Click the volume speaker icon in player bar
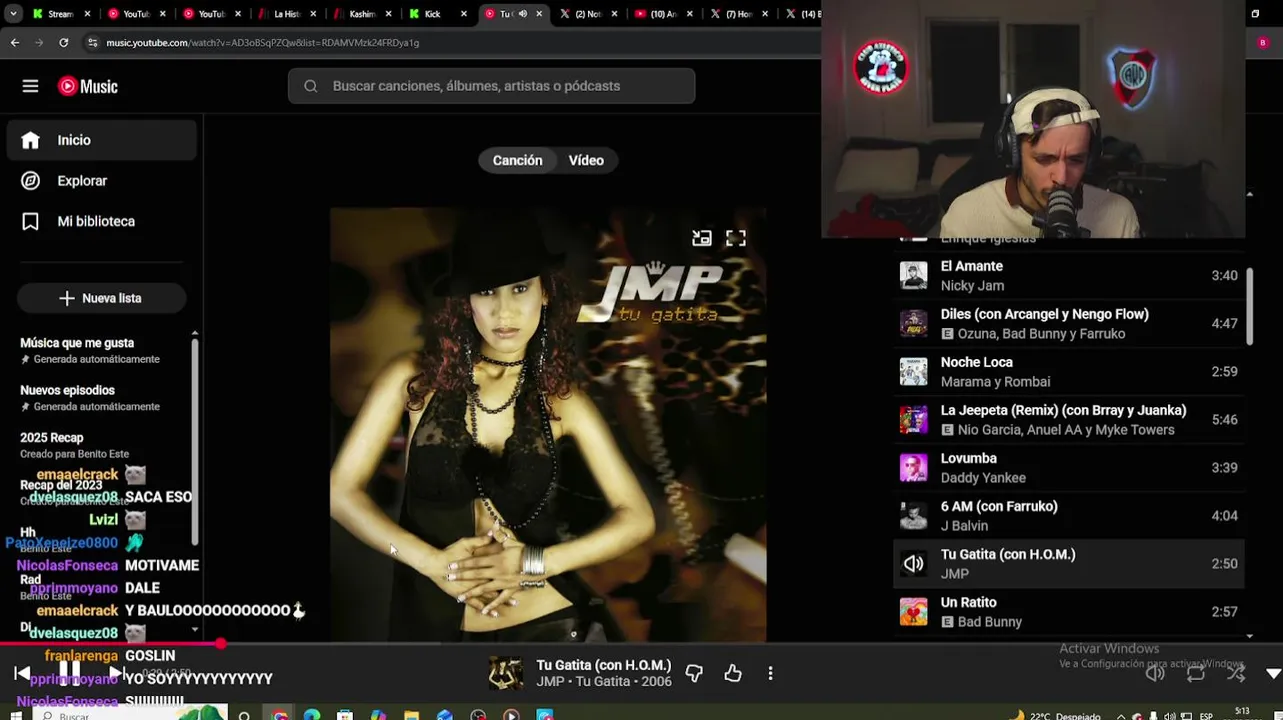The width and height of the screenshot is (1283, 720). point(1155,673)
